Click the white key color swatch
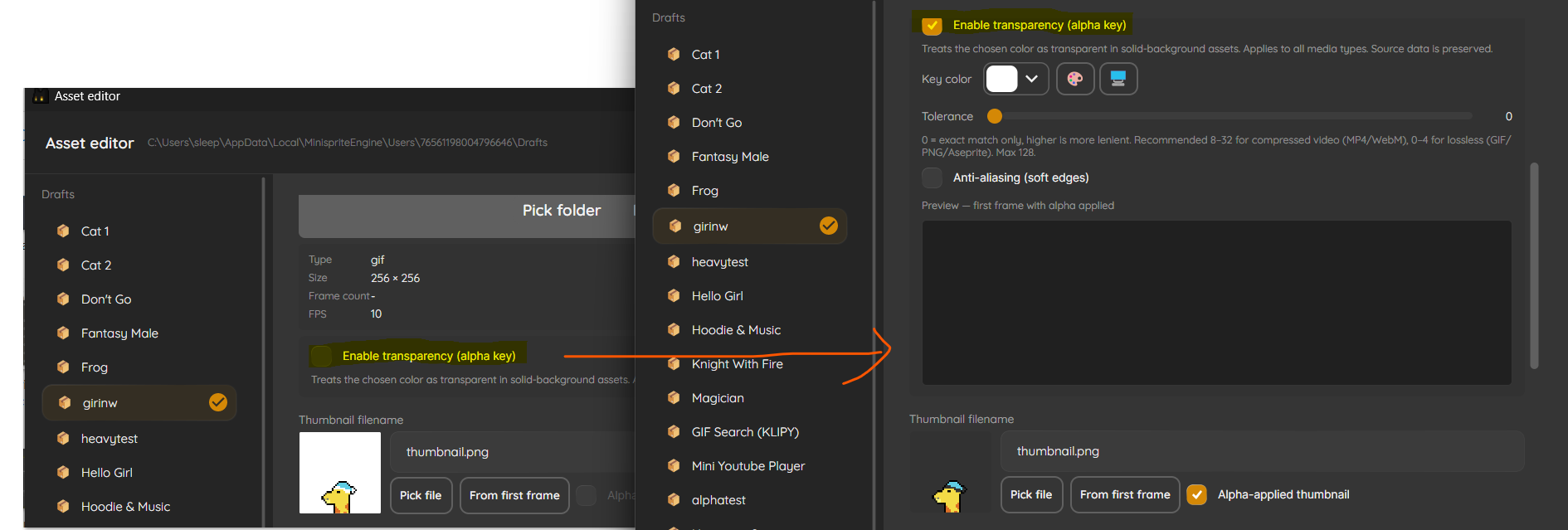1568x530 pixels. pyautogui.click(x=1001, y=79)
